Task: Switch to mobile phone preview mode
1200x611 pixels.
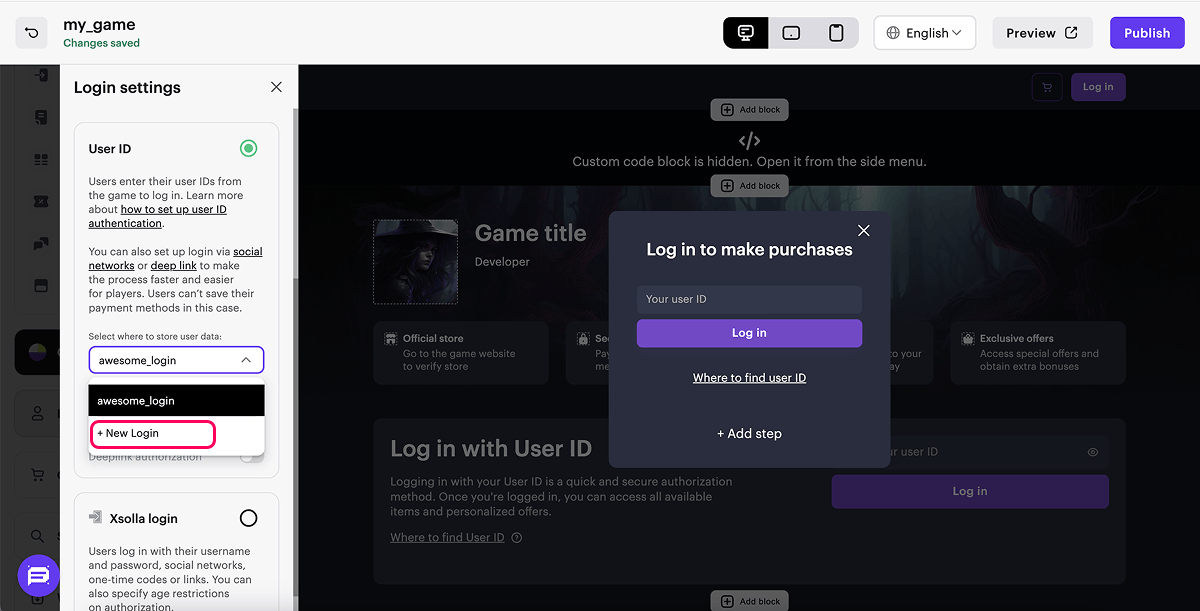Action: [836, 33]
